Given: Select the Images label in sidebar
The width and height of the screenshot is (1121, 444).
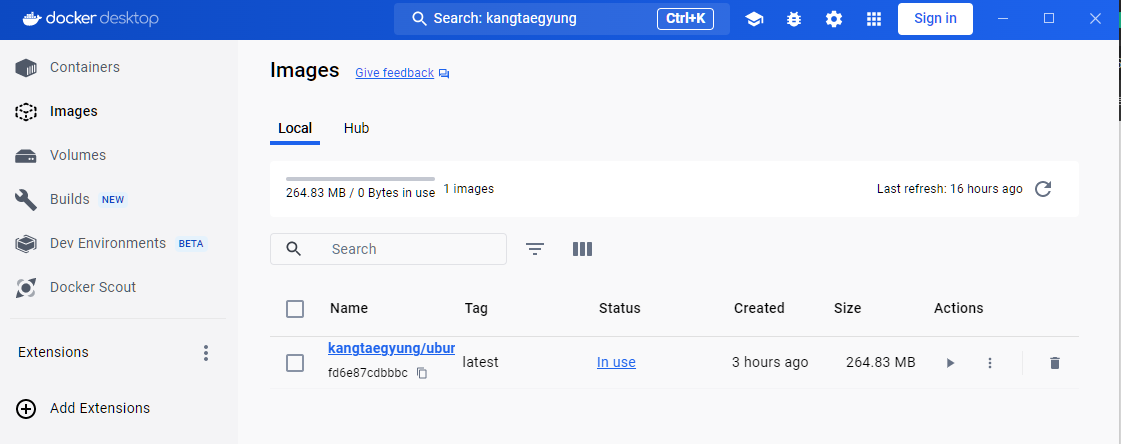Looking at the screenshot, I should point(74,112).
